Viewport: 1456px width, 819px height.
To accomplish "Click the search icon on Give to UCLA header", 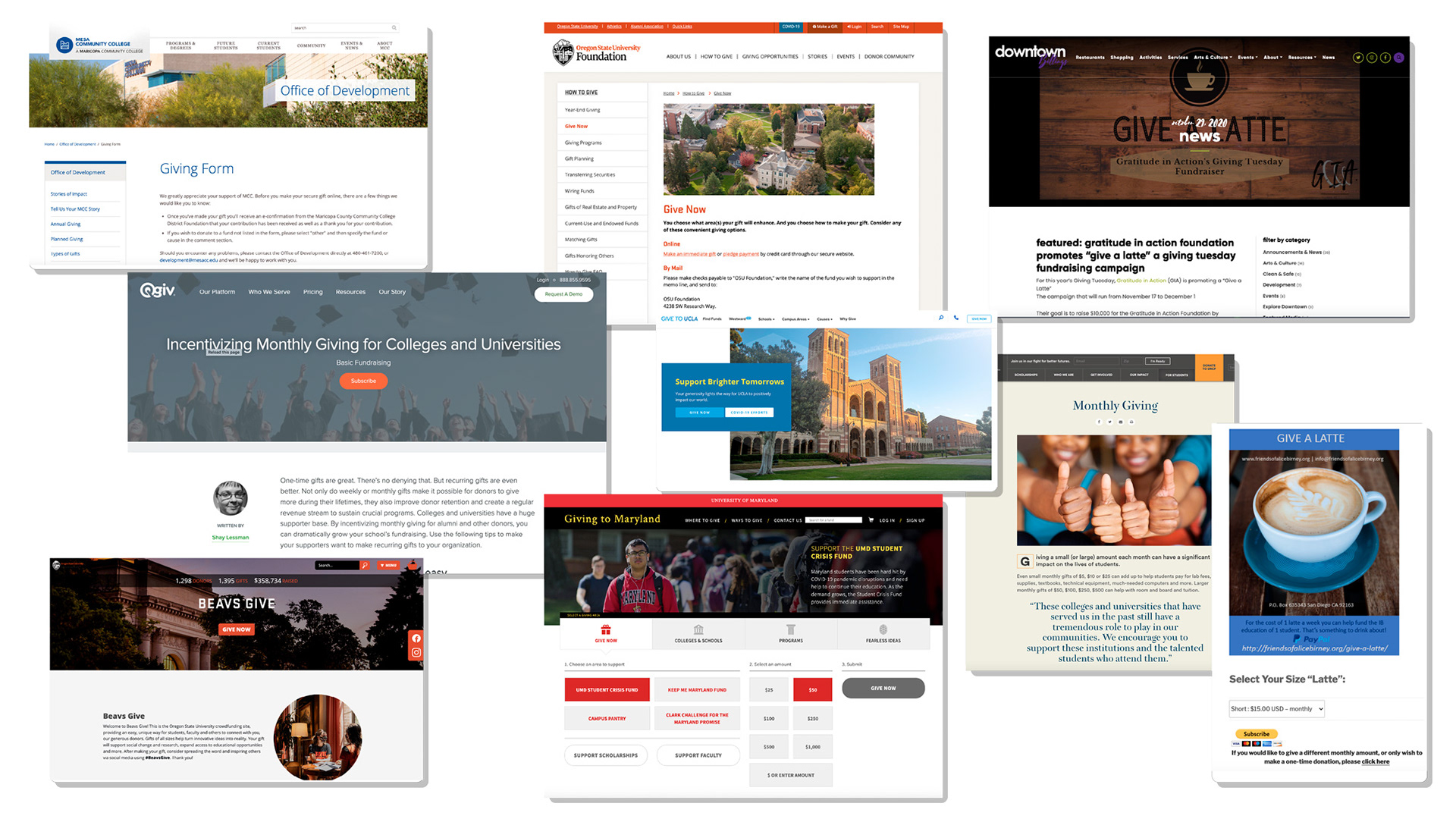I will pyautogui.click(x=941, y=318).
